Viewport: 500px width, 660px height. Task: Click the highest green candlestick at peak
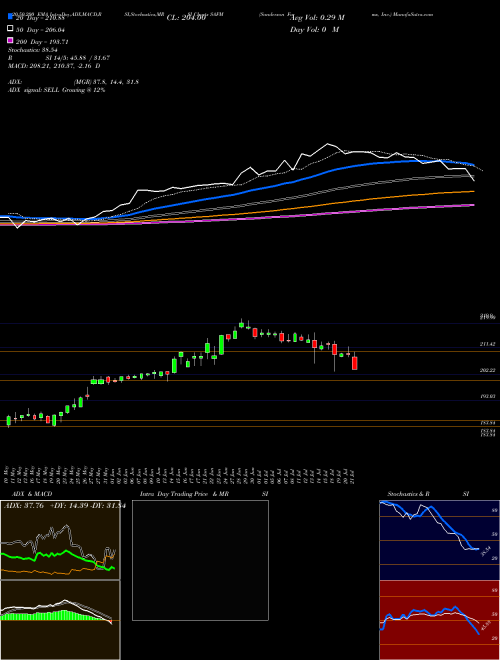click(241, 325)
